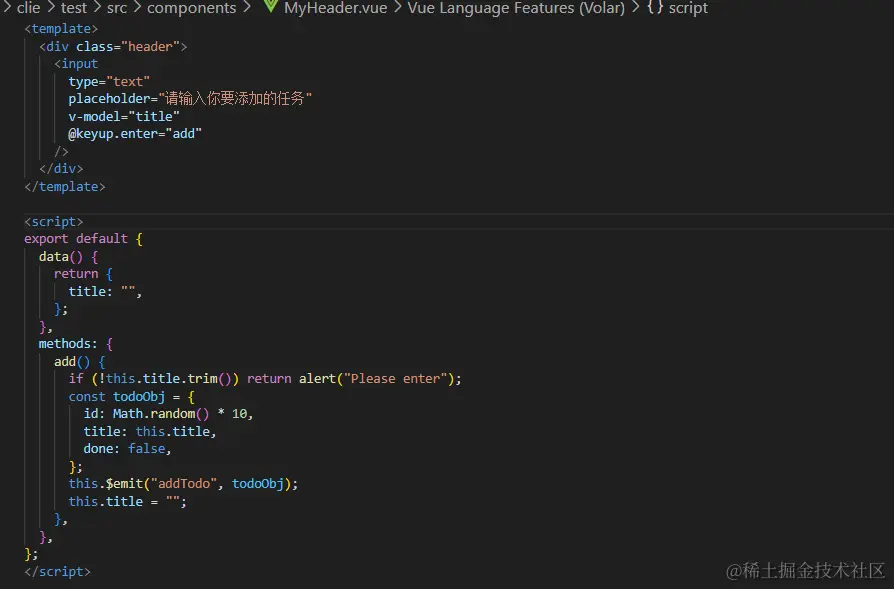Click the return { line in data
Viewport: 894px width, 589px height.
point(83,274)
